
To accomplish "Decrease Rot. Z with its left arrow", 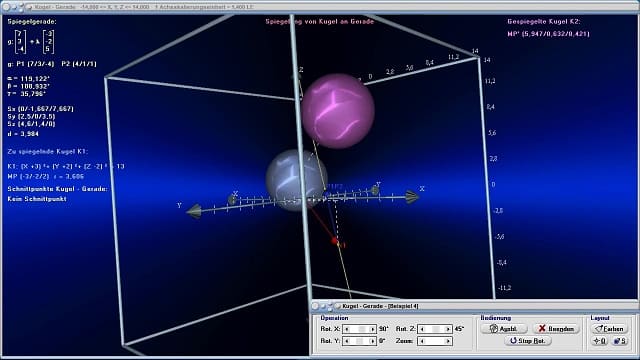I will [x=422, y=329].
